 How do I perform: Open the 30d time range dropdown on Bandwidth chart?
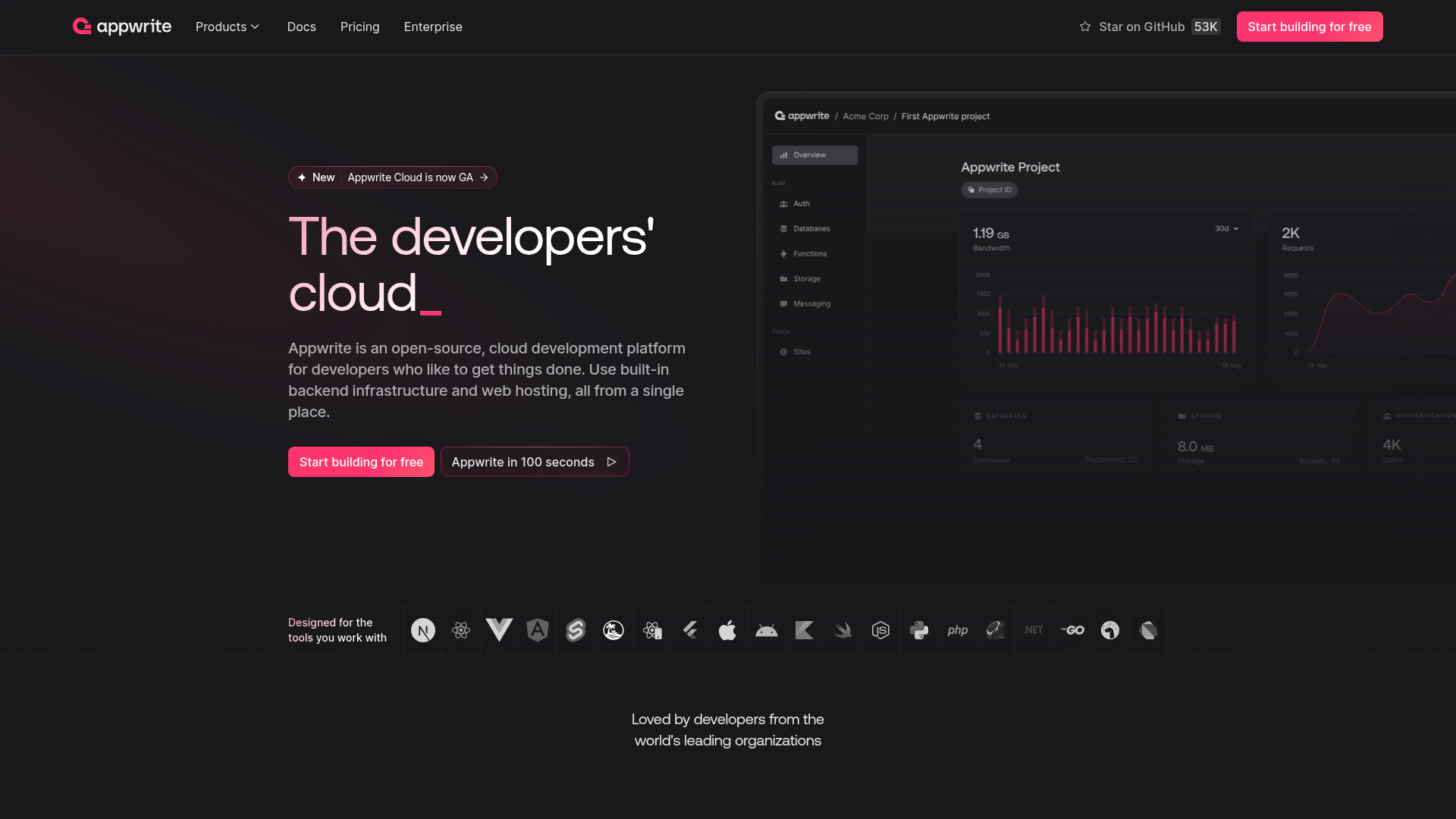click(1225, 228)
